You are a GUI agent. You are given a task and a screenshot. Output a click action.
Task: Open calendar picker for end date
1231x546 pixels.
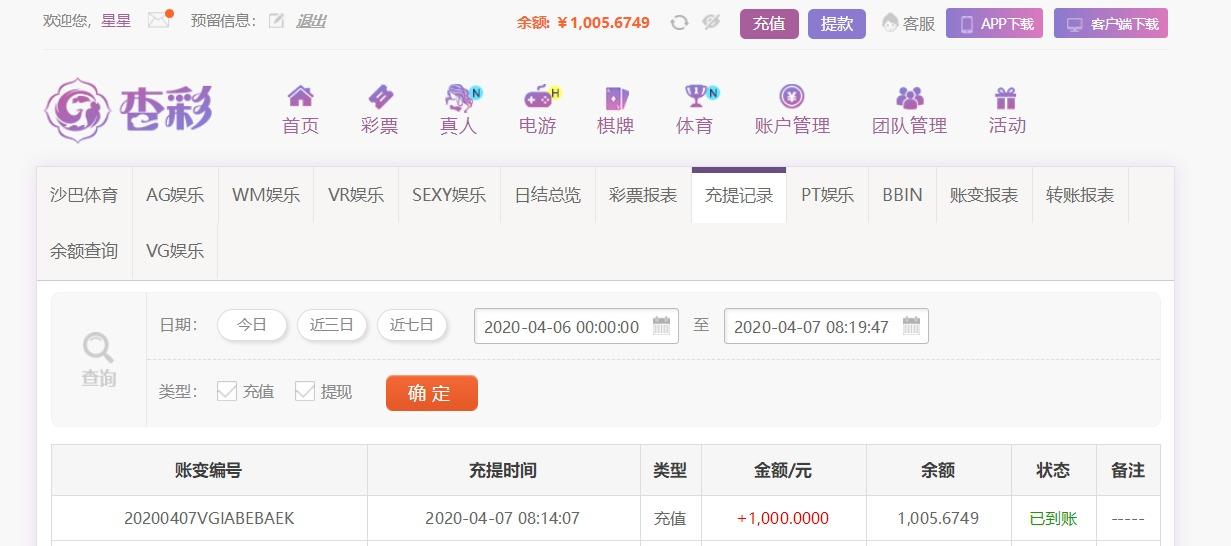[x=911, y=326]
